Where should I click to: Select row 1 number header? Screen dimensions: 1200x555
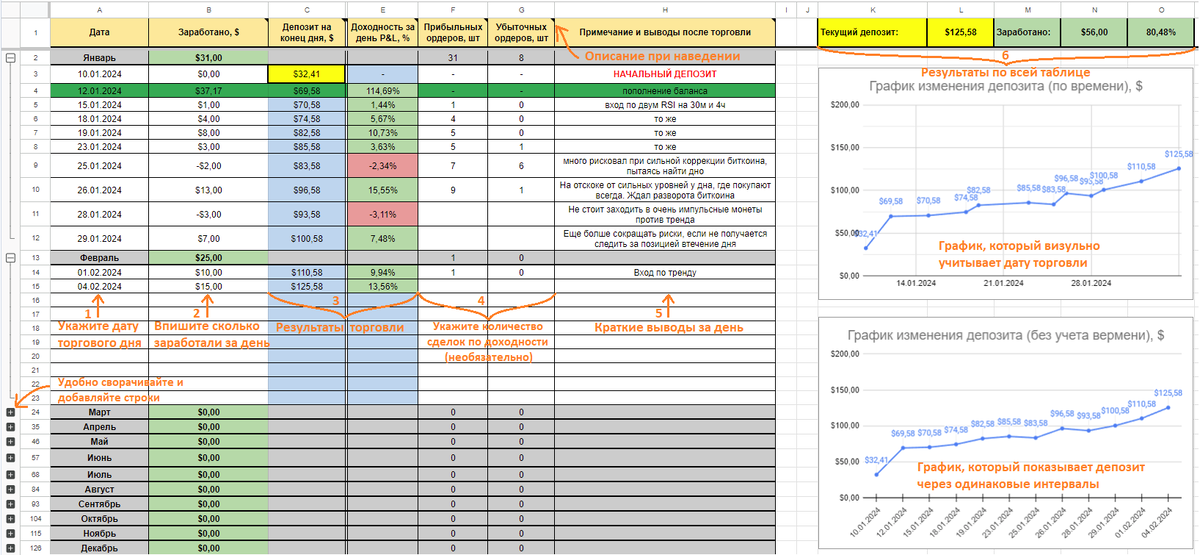(x=34, y=33)
